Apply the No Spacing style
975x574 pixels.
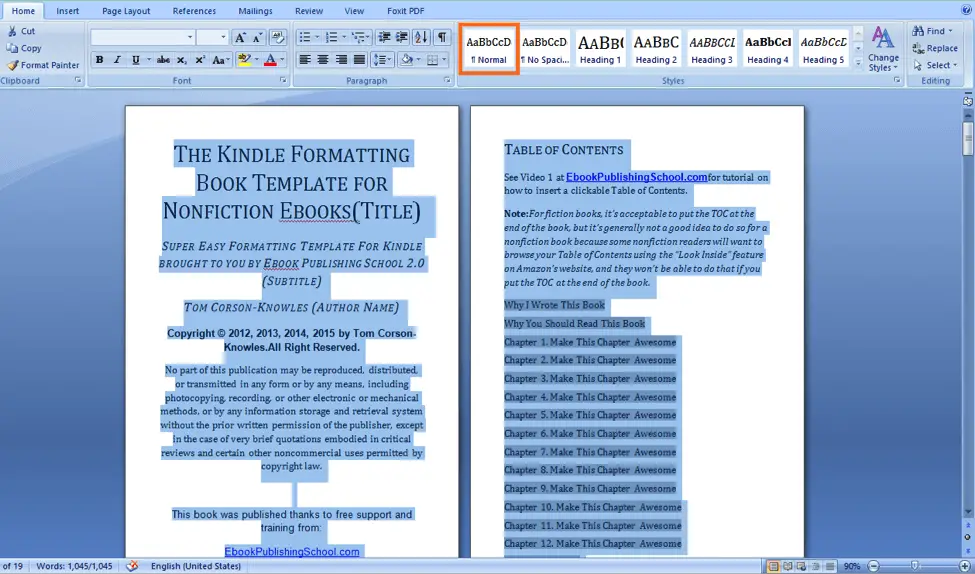click(545, 49)
